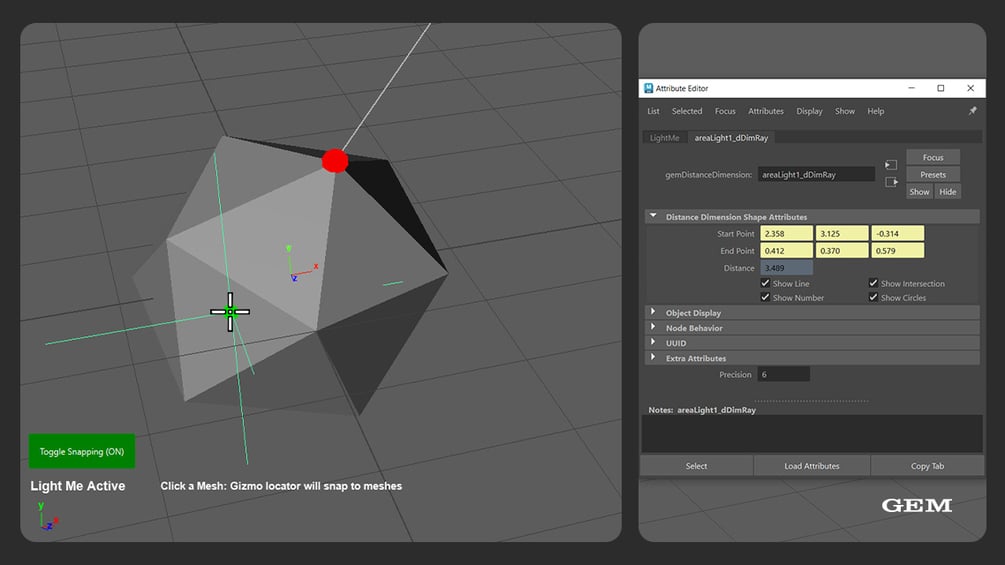Open the Focus menu
The height and width of the screenshot is (565, 1005).
(x=725, y=111)
